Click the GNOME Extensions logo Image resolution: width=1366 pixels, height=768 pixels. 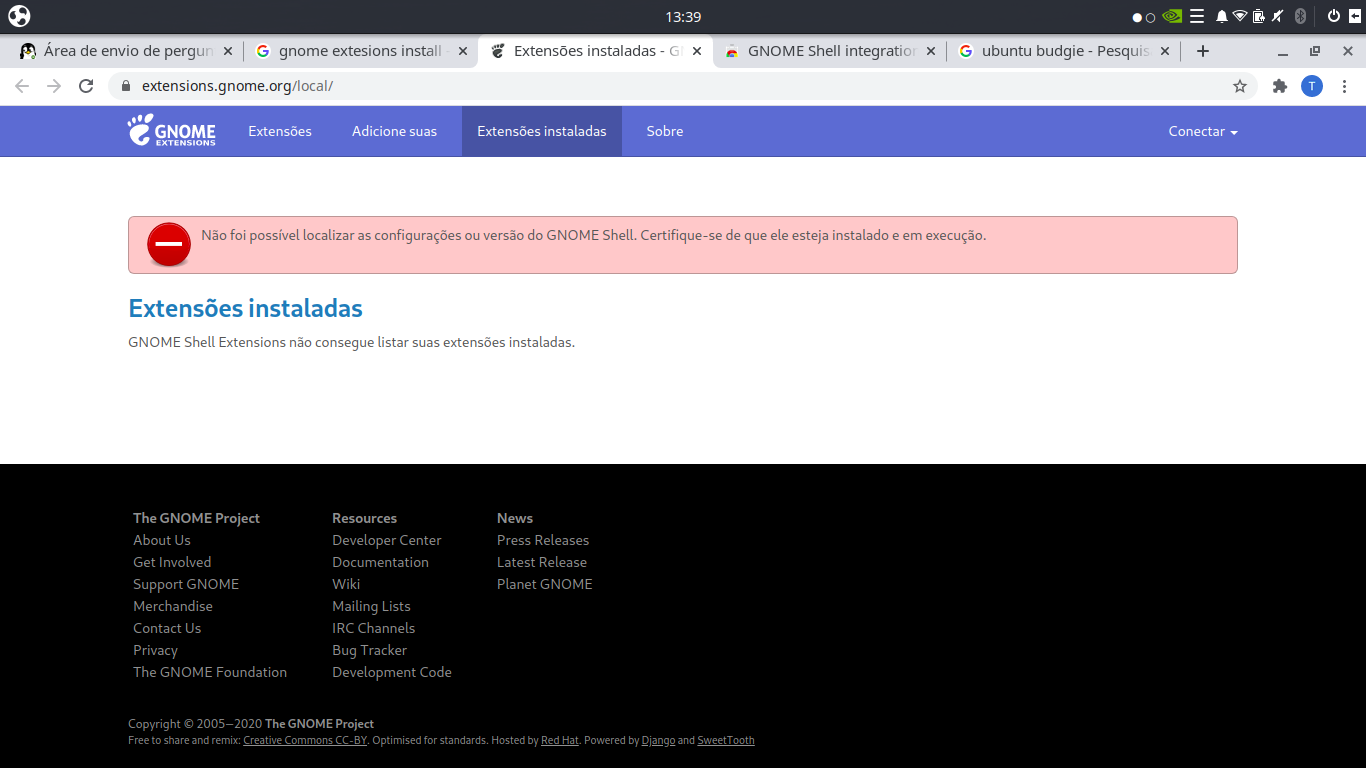pyautogui.click(x=172, y=131)
